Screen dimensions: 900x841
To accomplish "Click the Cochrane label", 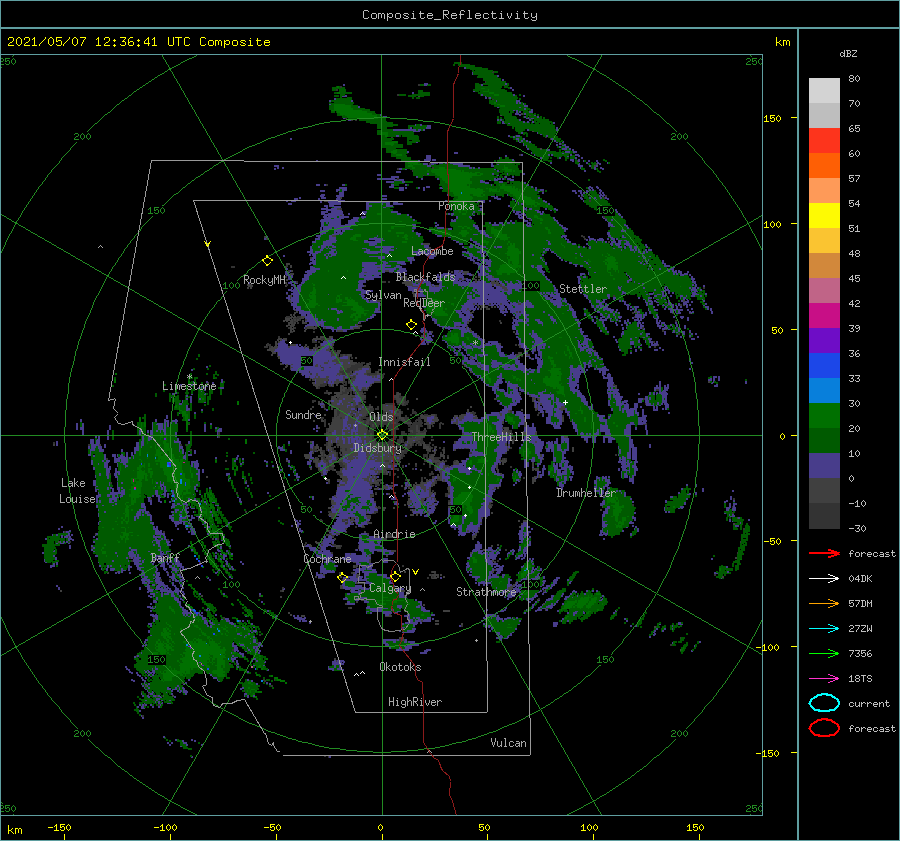I will (327, 559).
